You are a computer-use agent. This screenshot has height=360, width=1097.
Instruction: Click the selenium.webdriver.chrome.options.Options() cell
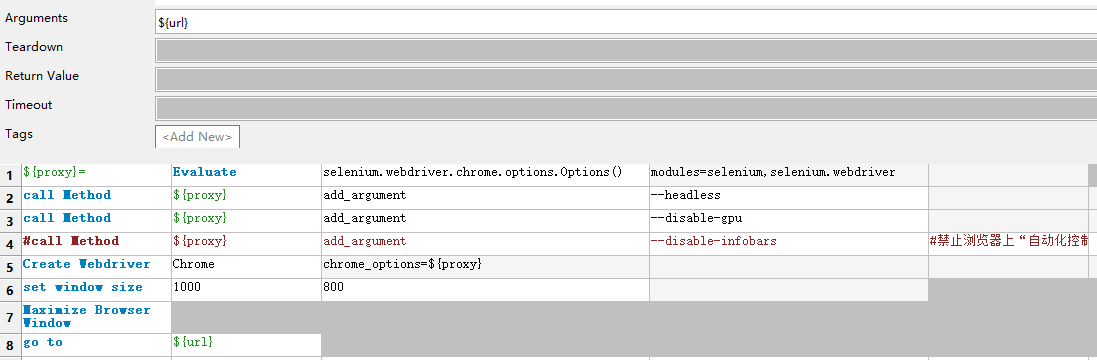click(486, 175)
